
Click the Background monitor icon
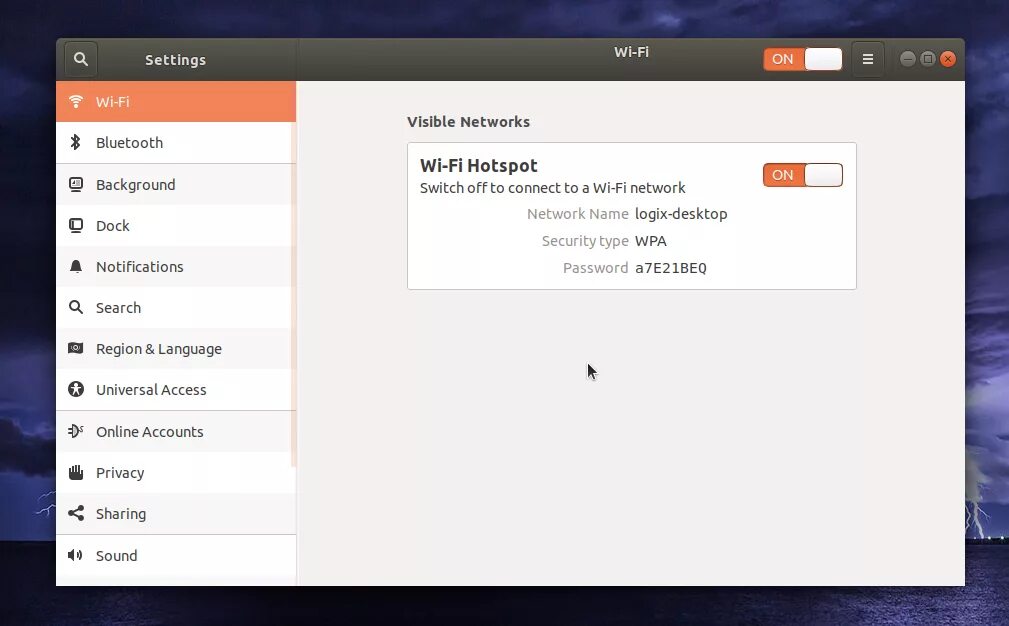[x=76, y=185]
